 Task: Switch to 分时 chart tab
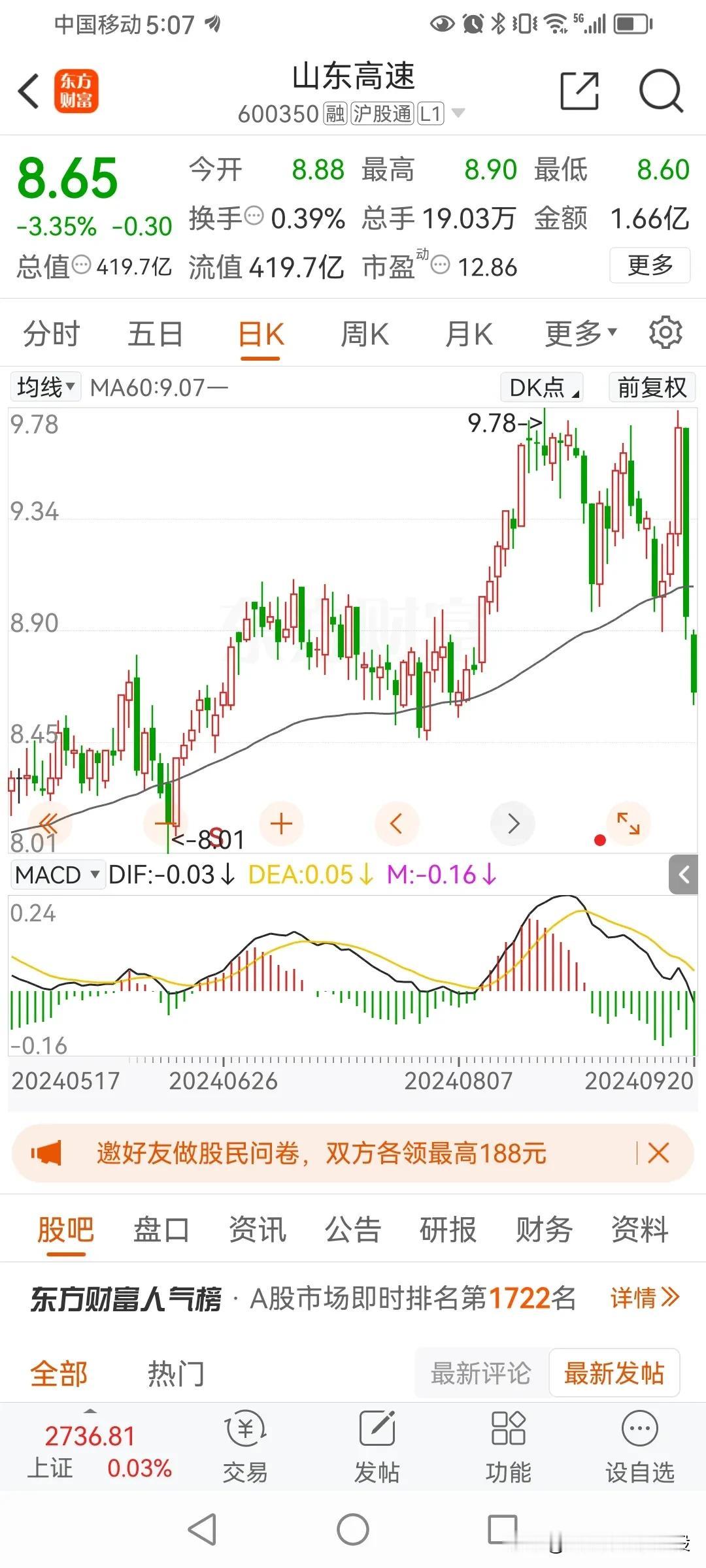(52, 333)
